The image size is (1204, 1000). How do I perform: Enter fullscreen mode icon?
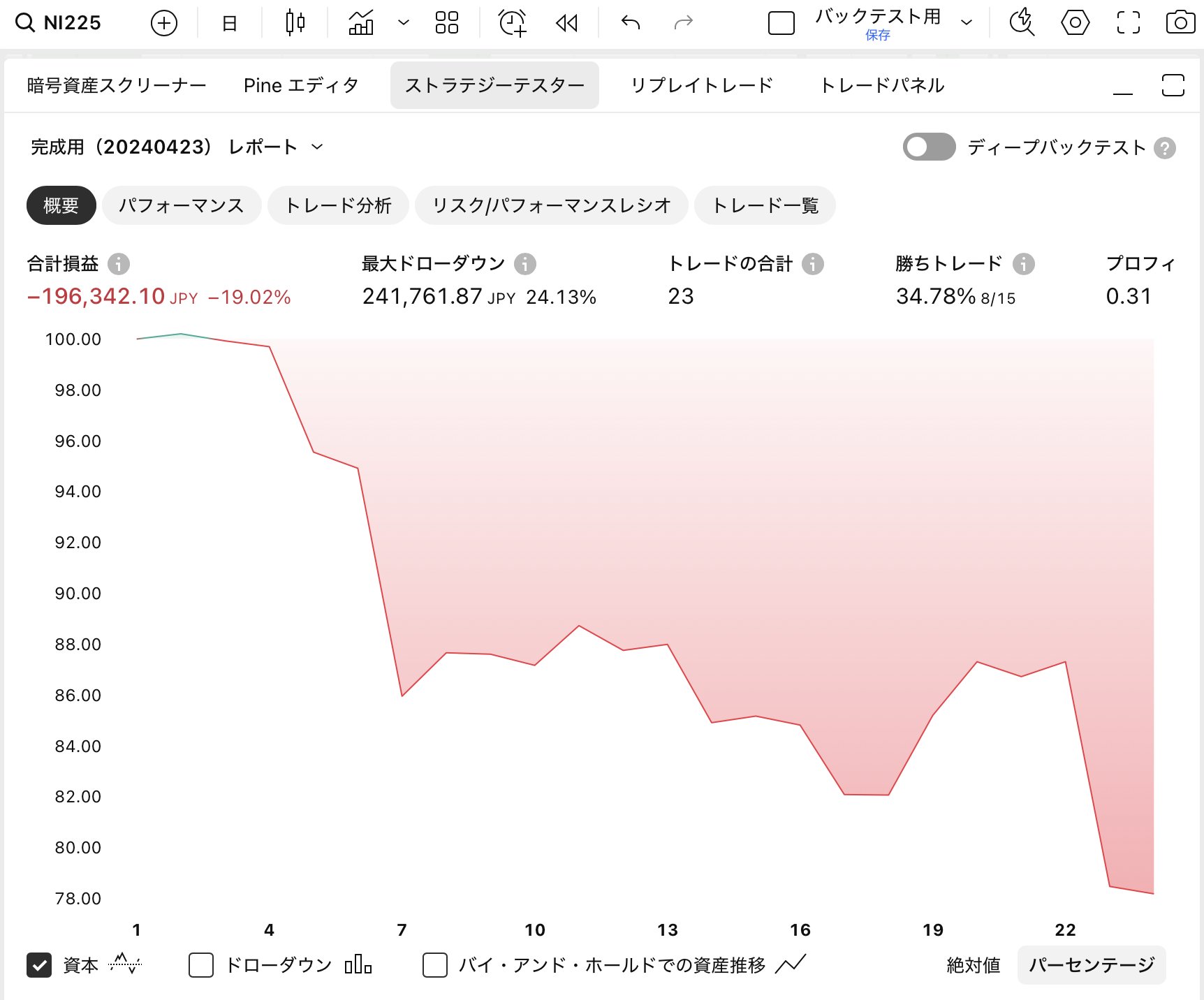(x=1129, y=23)
